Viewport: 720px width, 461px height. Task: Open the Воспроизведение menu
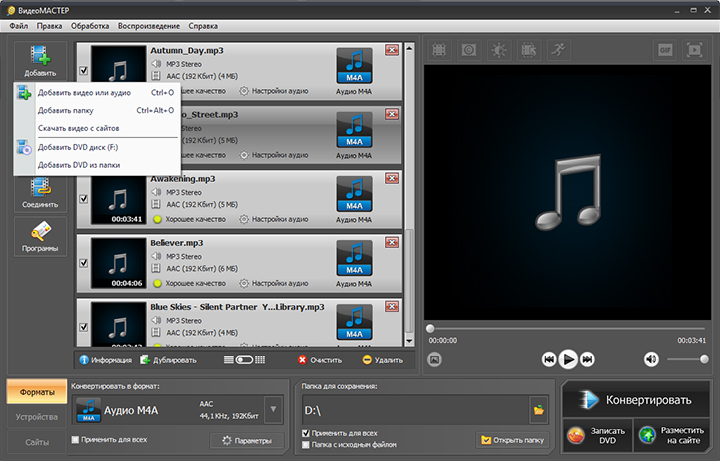[149, 26]
